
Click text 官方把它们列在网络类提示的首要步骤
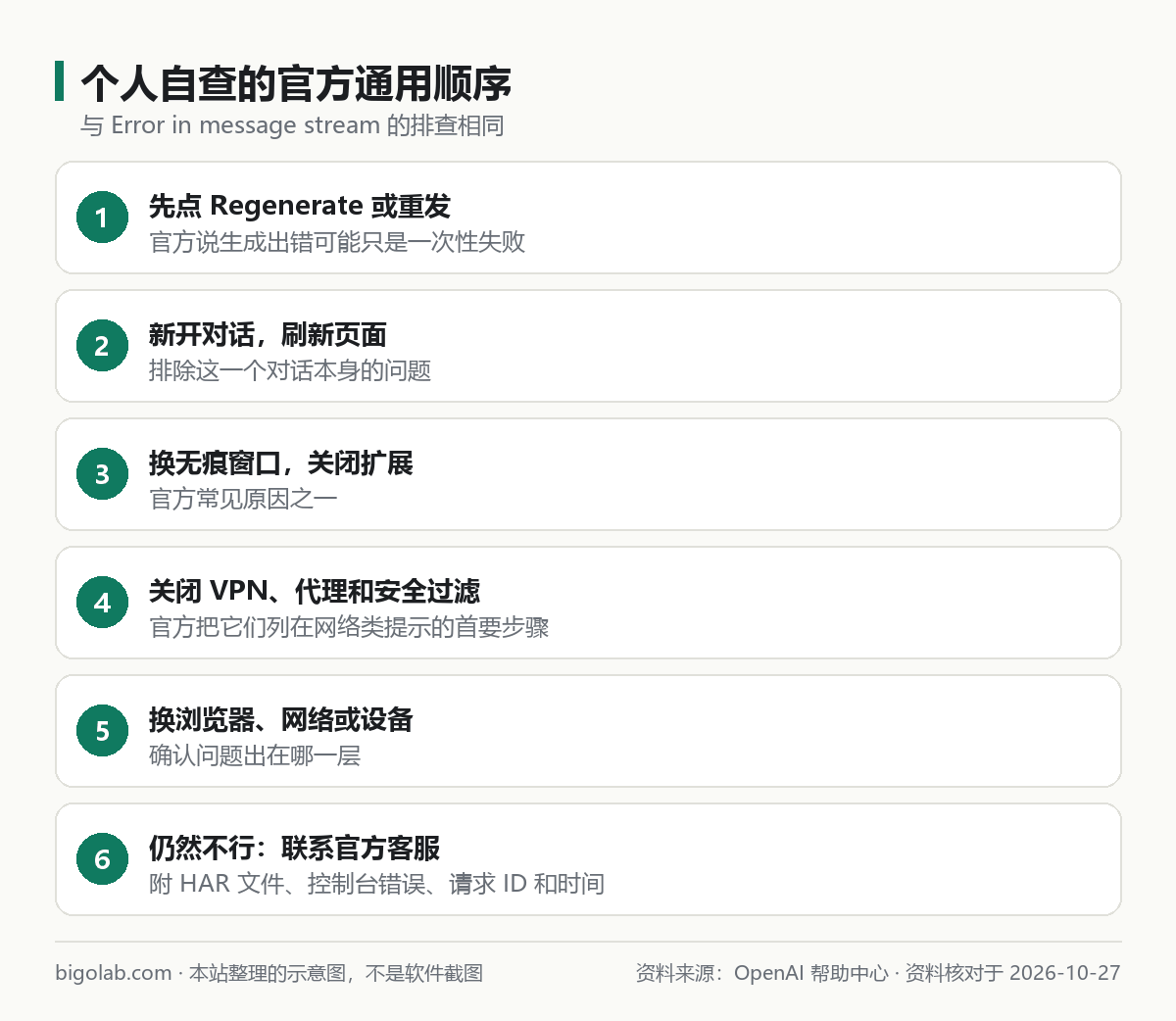[349, 627]
